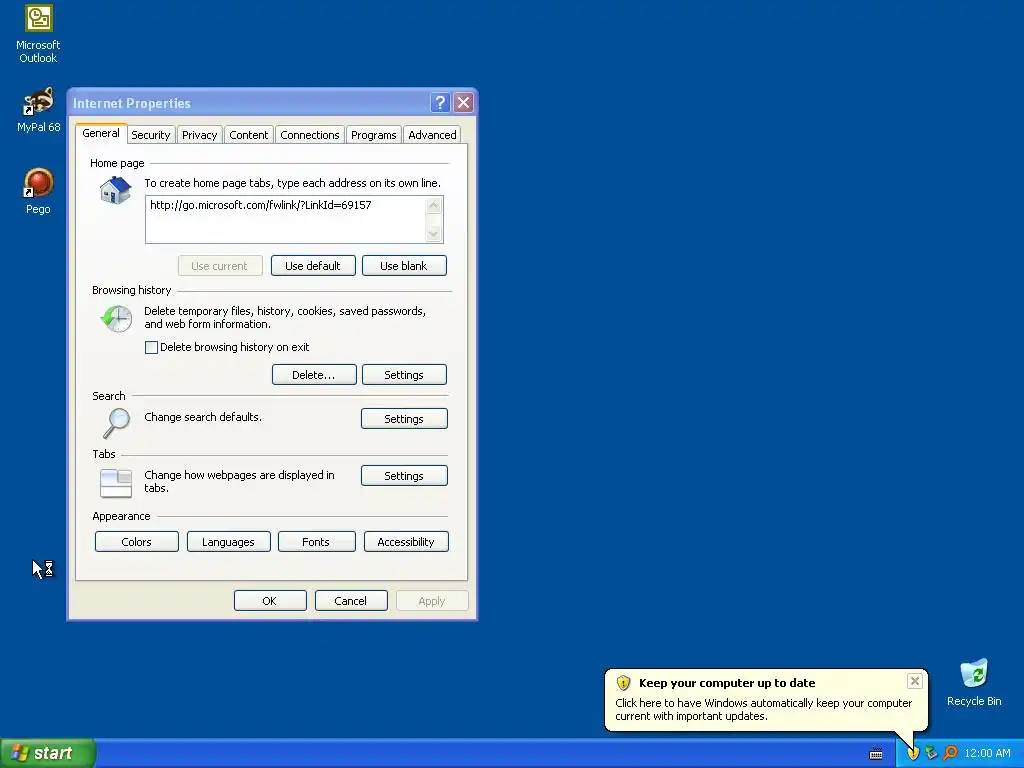This screenshot has height=768, width=1024.
Task: Open the Accessibility button
Action: pyautogui.click(x=406, y=542)
